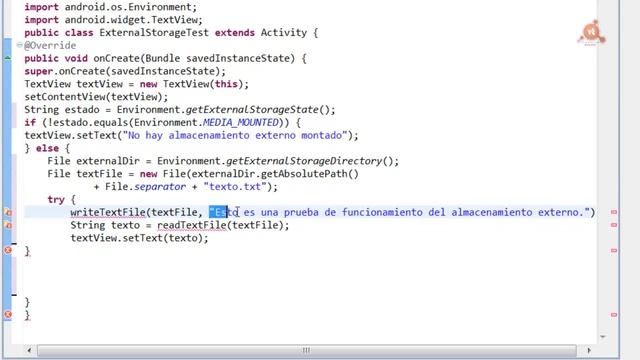The height and width of the screenshot is (360, 640).
Task: Jump to overview ruler error for writeTextFile line
Action: [614, 212]
